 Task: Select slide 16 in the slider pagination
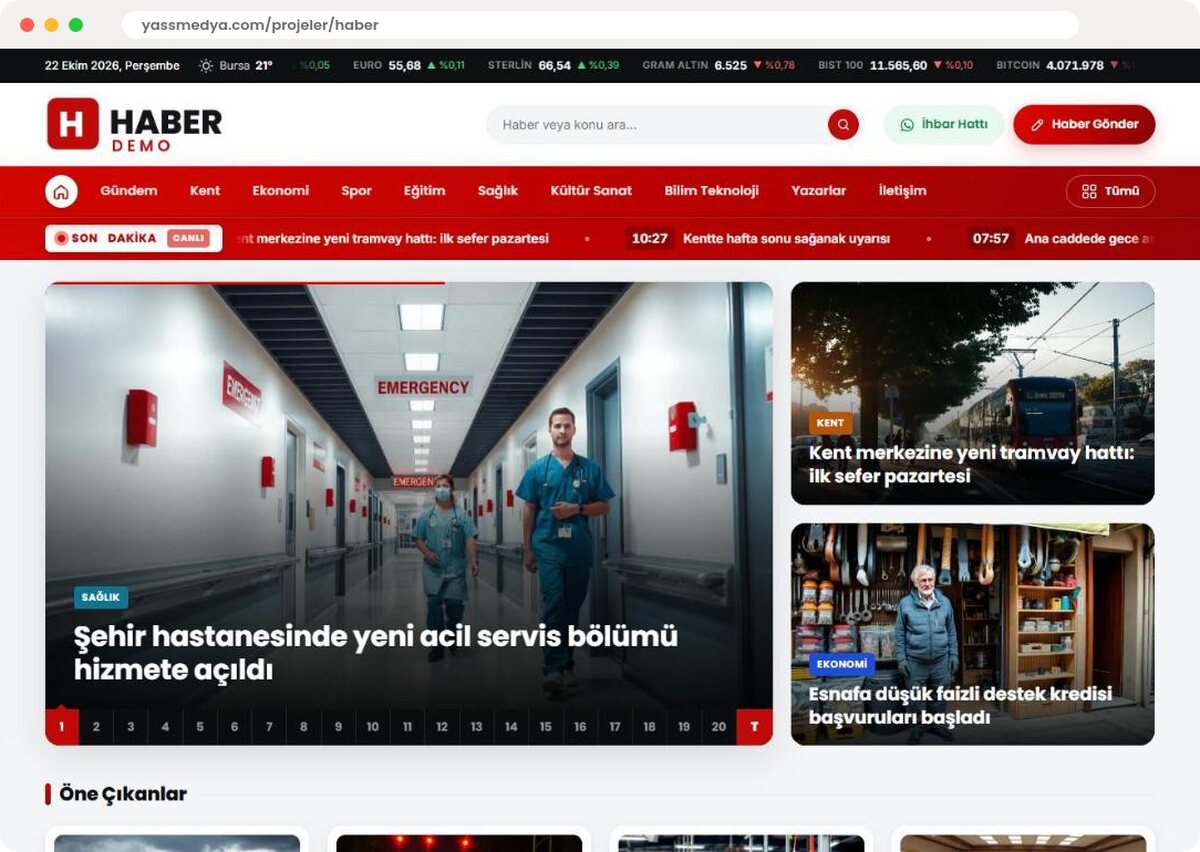580,727
